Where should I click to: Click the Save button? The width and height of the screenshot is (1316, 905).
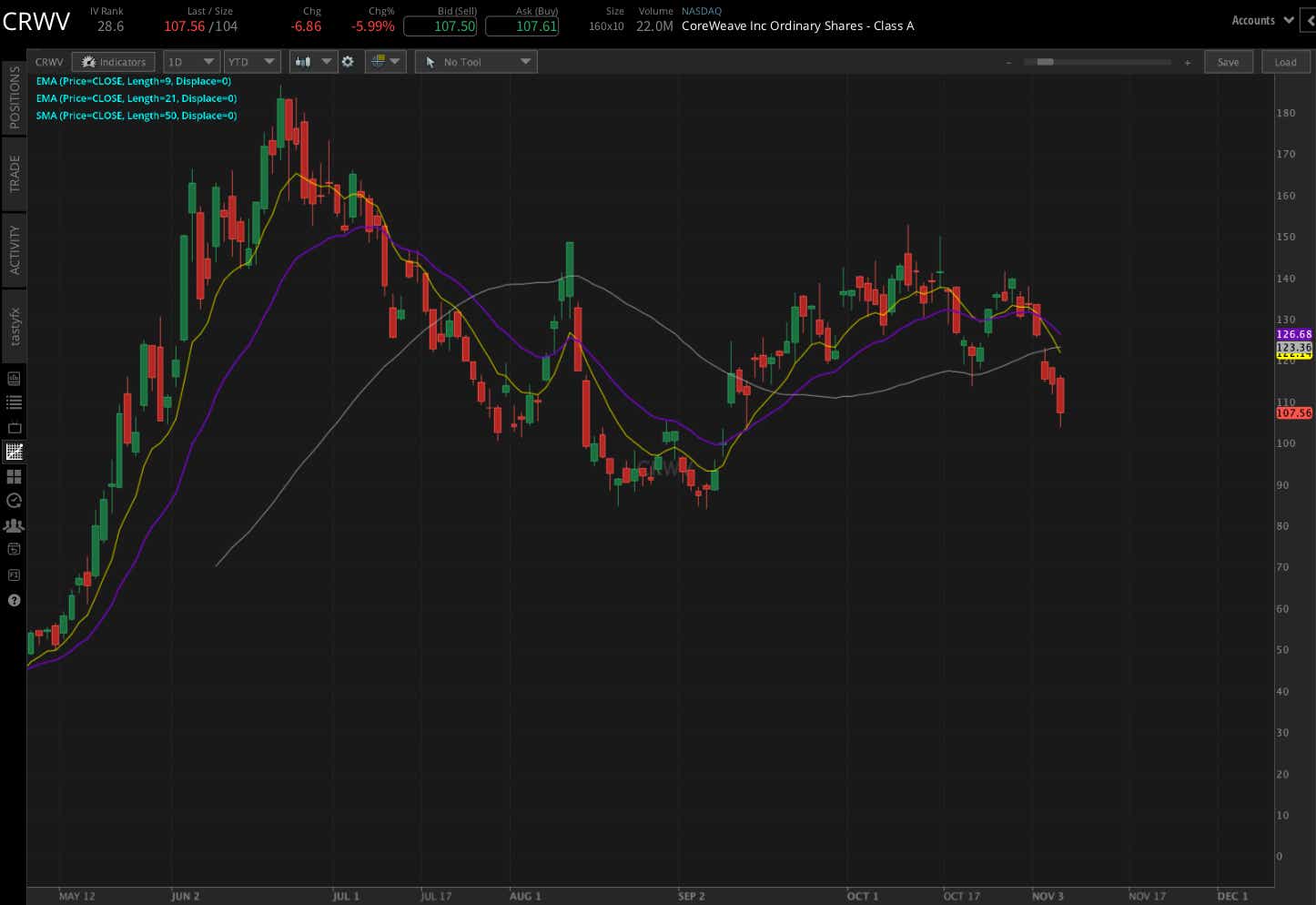point(1229,61)
